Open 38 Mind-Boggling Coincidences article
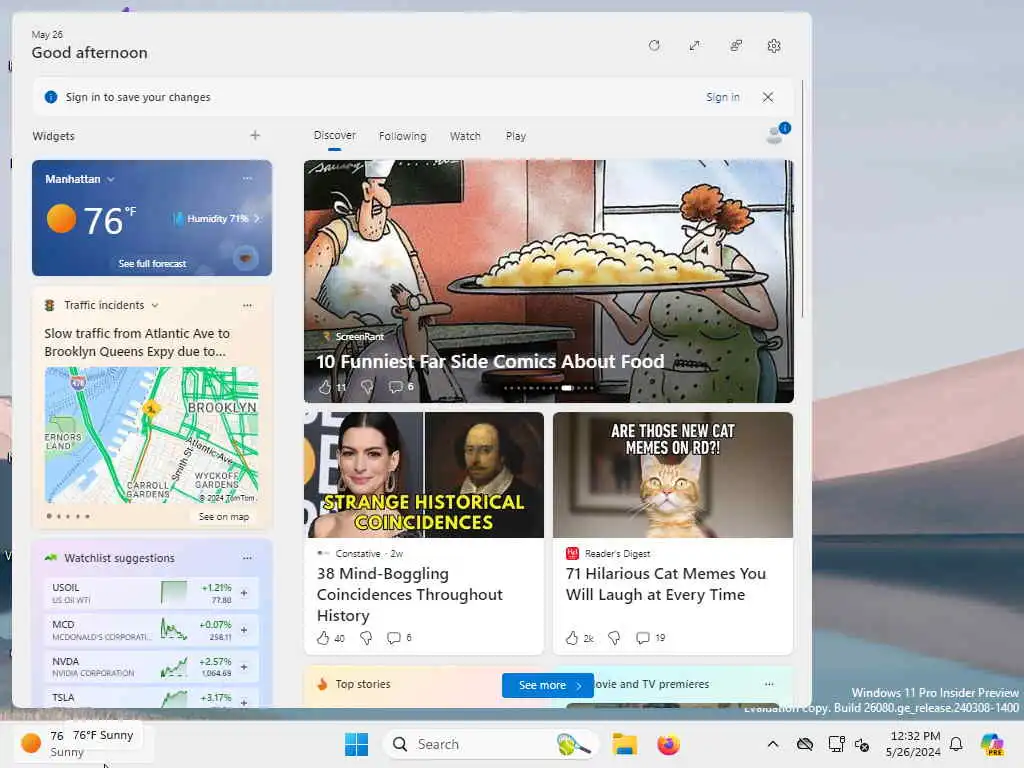Viewport: 1024px width, 768px height. point(409,594)
